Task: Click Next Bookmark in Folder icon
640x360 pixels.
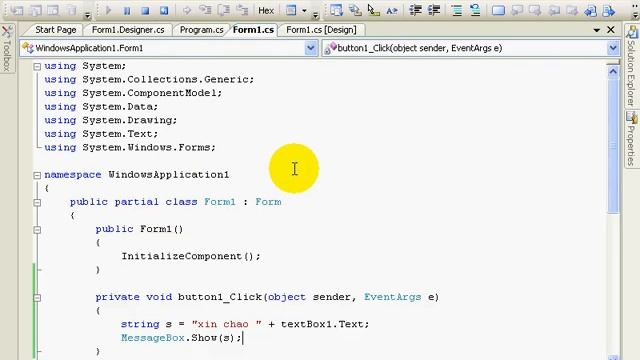Action: tap(572, 11)
